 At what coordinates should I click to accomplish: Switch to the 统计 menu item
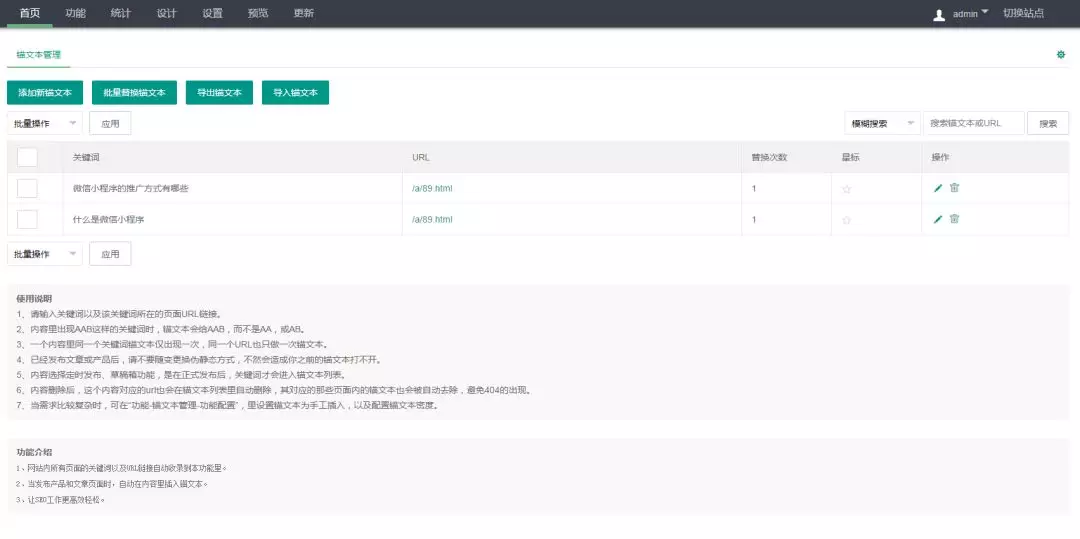pyautogui.click(x=120, y=13)
